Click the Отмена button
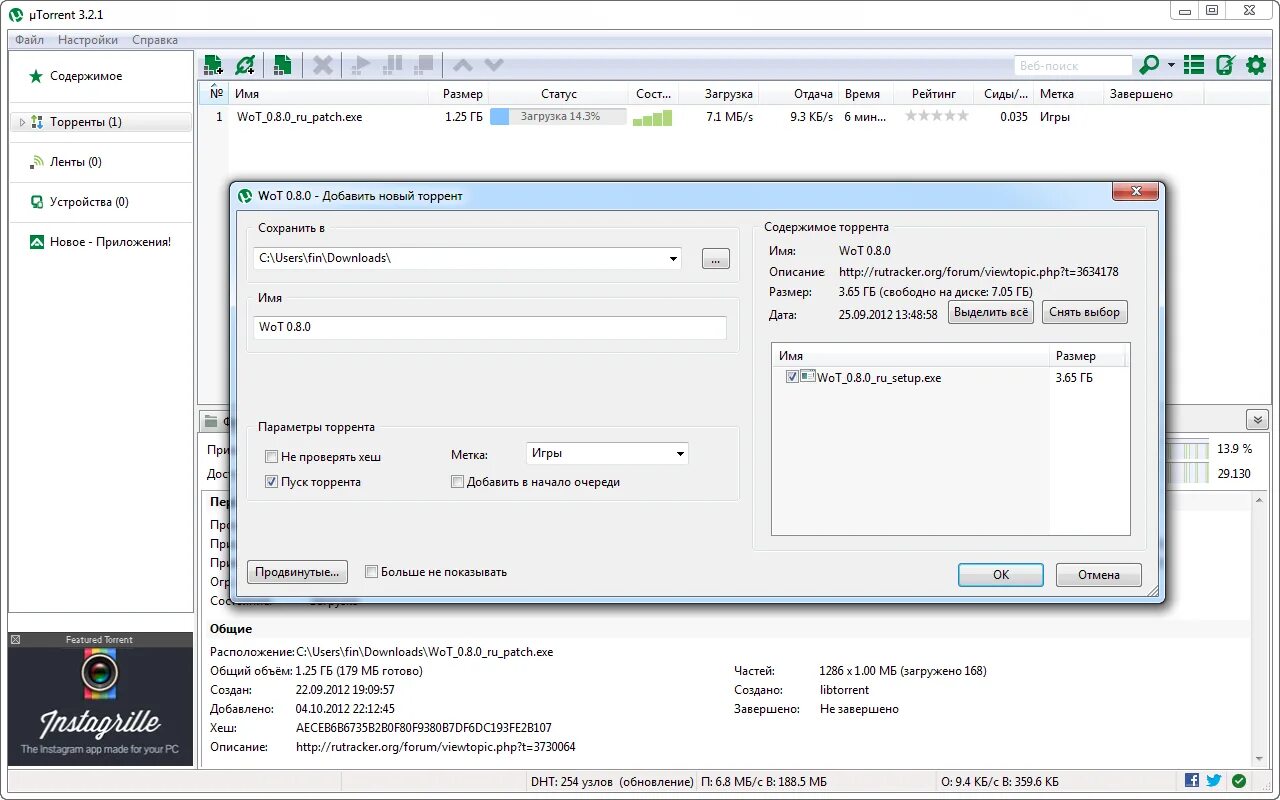Viewport: 1280px width, 800px height. coord(1100,575)
